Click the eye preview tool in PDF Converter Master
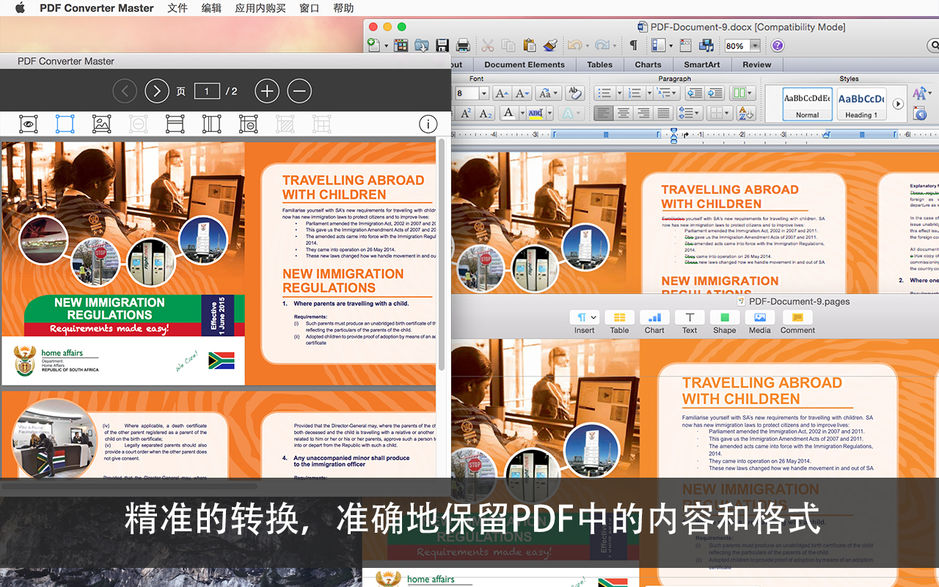Viewport: 939px width, 587px height. pyautogui.click(x=29, y=124)
